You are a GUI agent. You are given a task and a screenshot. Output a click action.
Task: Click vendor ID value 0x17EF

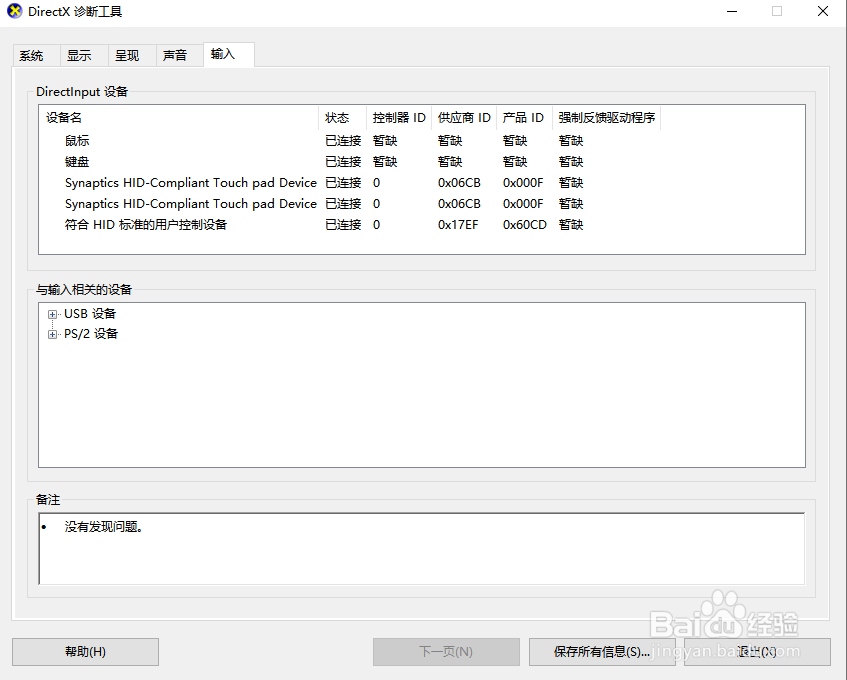click(458, 225)
